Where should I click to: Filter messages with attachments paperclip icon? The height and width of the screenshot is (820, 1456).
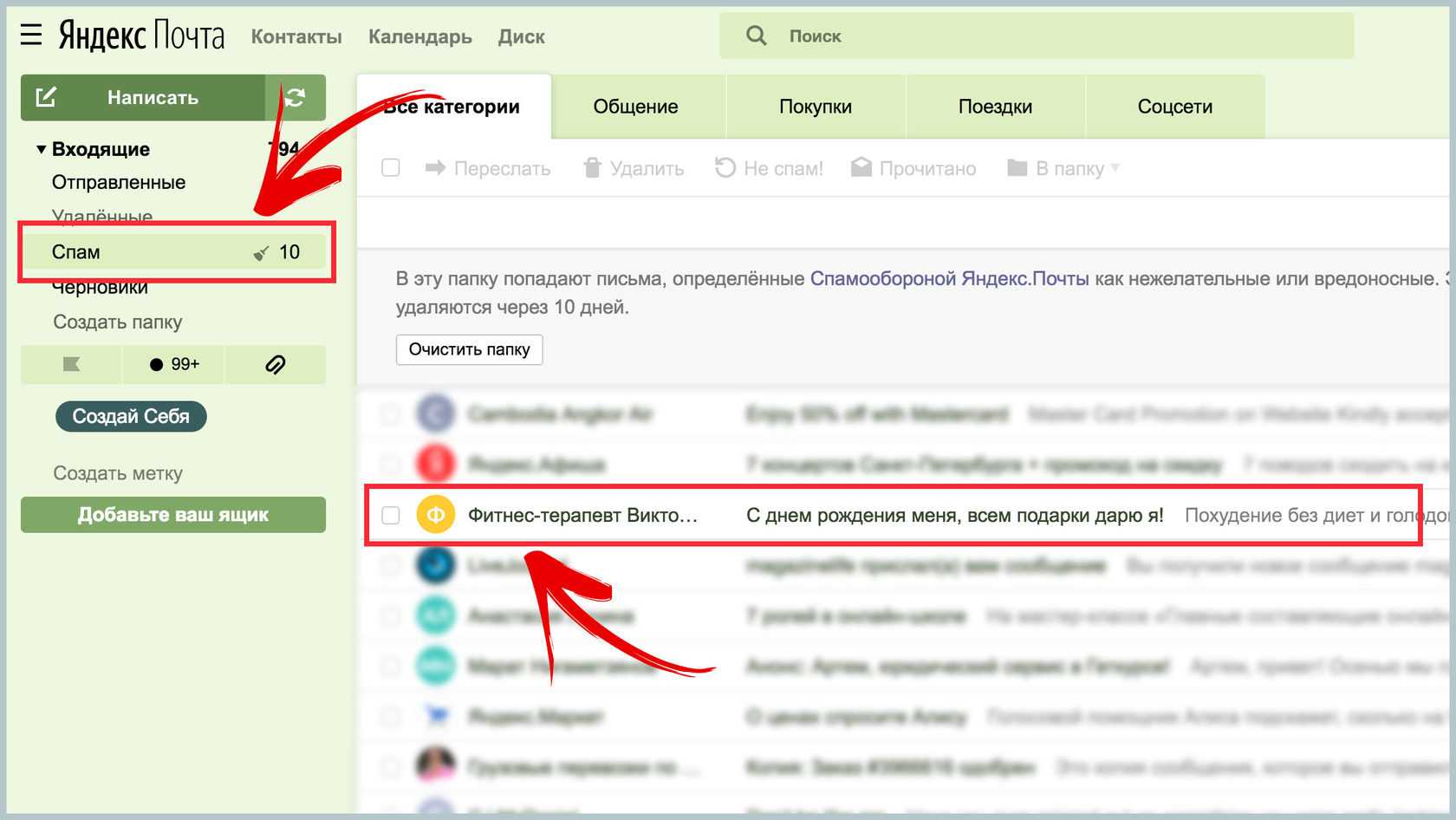click(x=276, y=364)
